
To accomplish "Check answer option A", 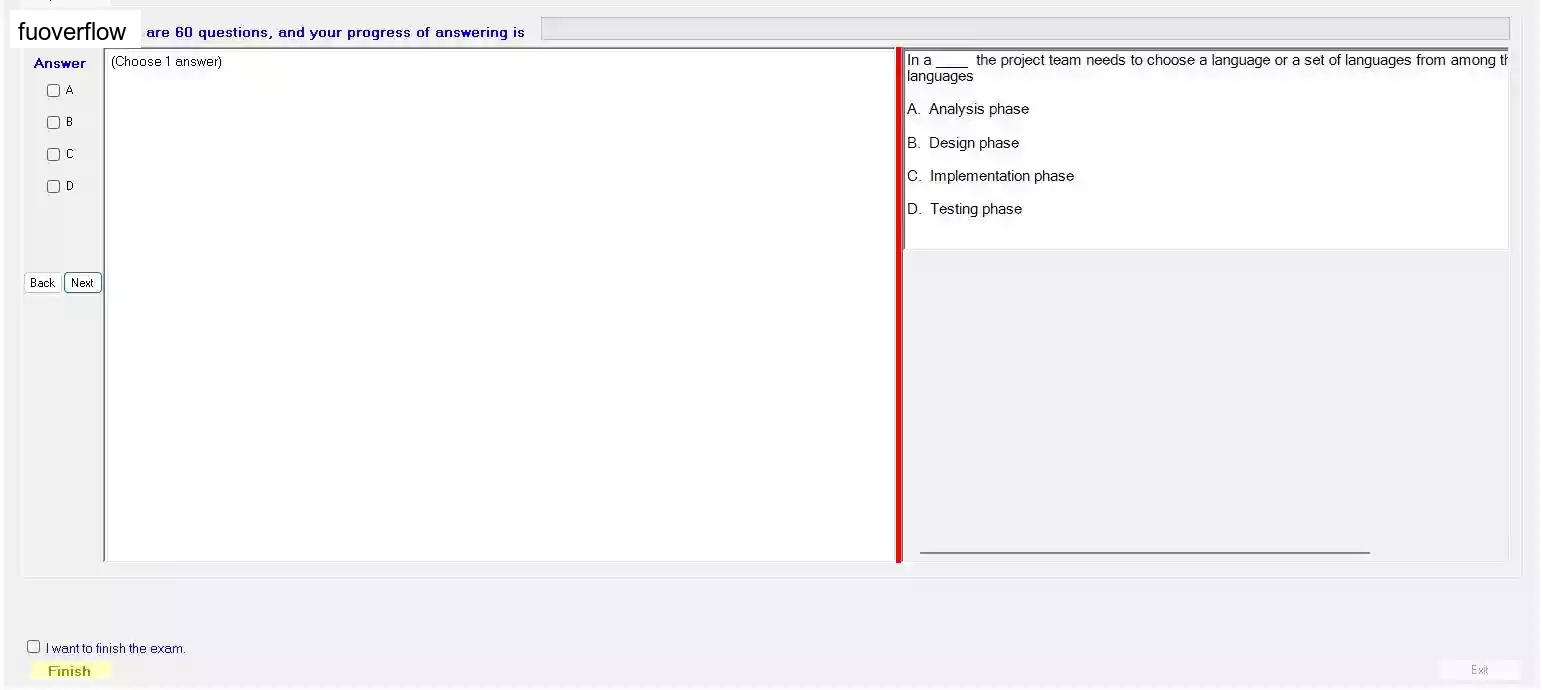I will tap(54, 91).
